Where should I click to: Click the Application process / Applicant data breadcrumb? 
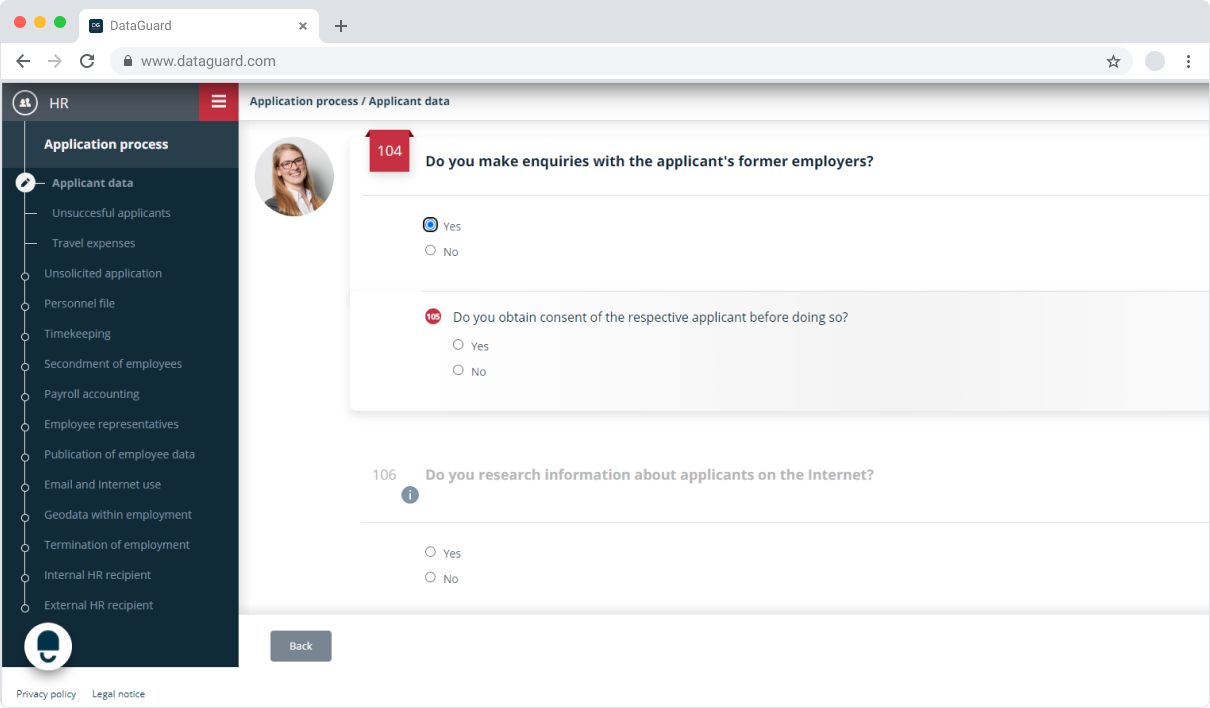click(349, 101)
